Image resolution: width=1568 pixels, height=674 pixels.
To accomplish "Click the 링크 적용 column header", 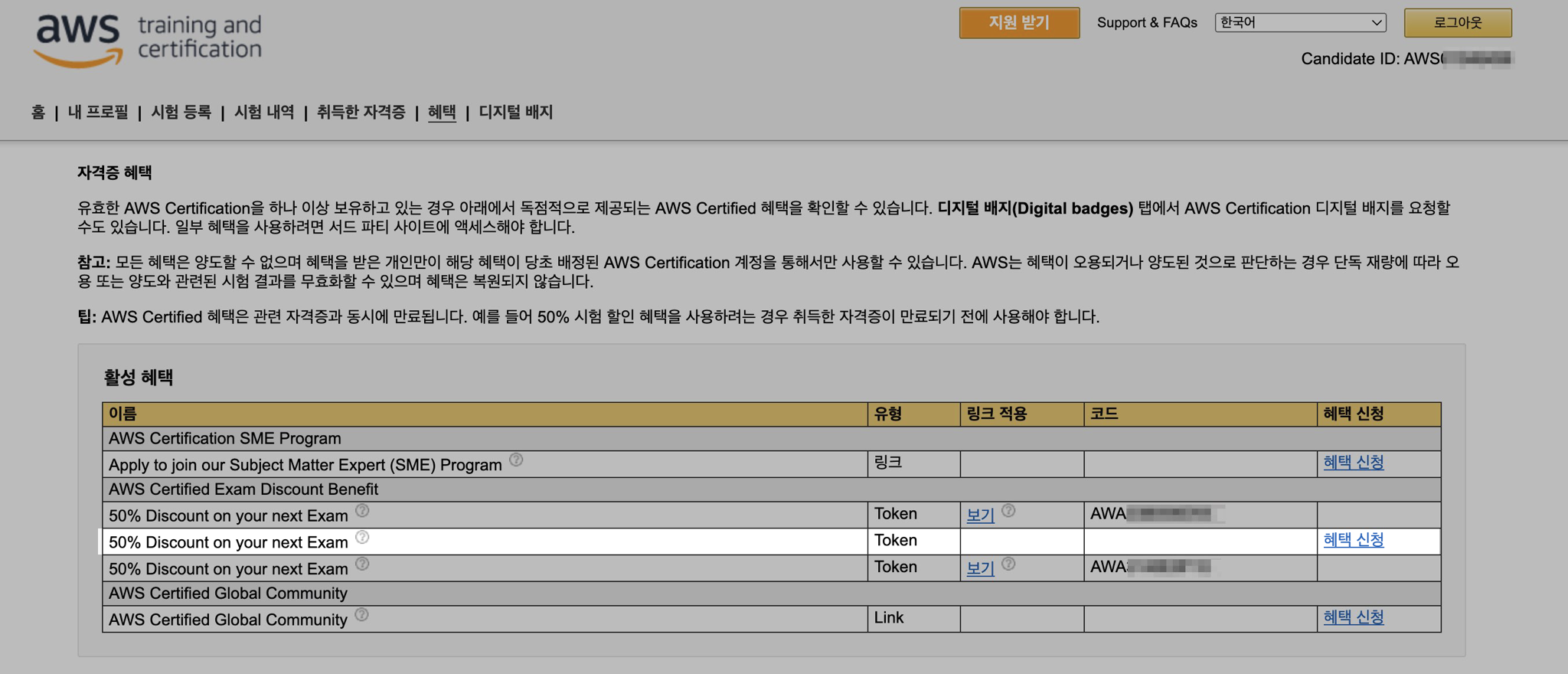I will pyautogui.click(x=1022, y=414).
